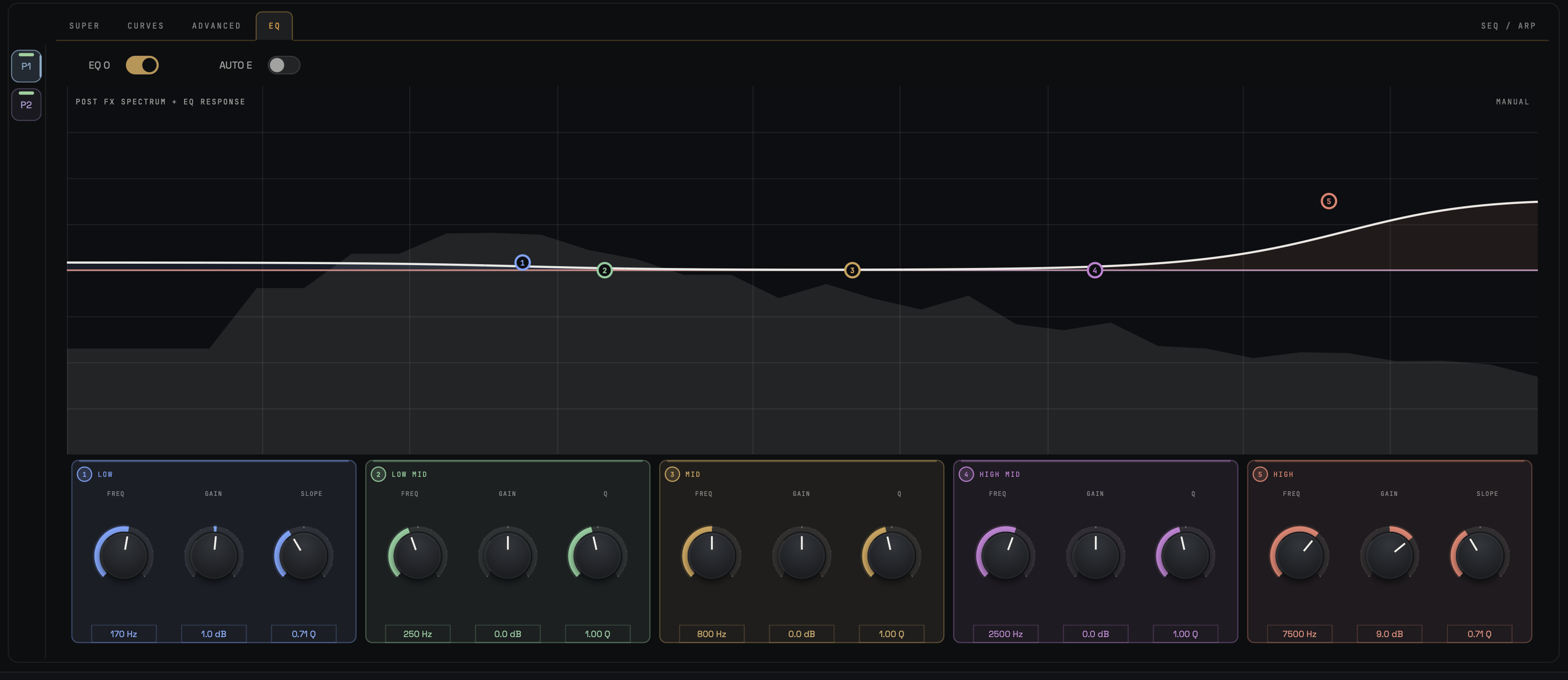Screen dimensions: 1568x680
Task: Click the 2500 Hz value field
Action: [x=1006, y=634]
